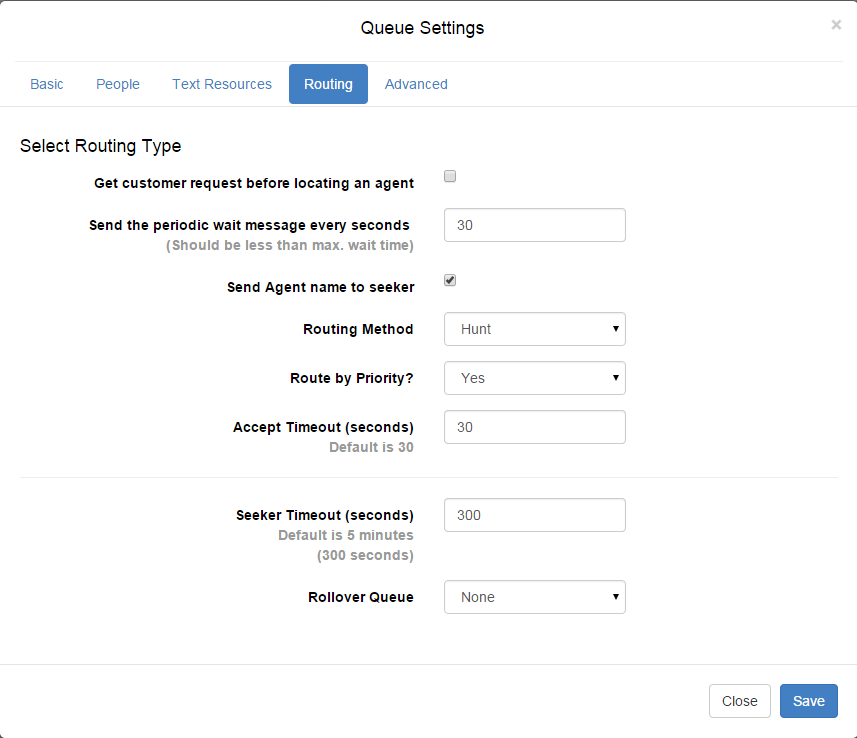
Task: Uncheck Send Agent name to seeker
Action: coord(450,280)
